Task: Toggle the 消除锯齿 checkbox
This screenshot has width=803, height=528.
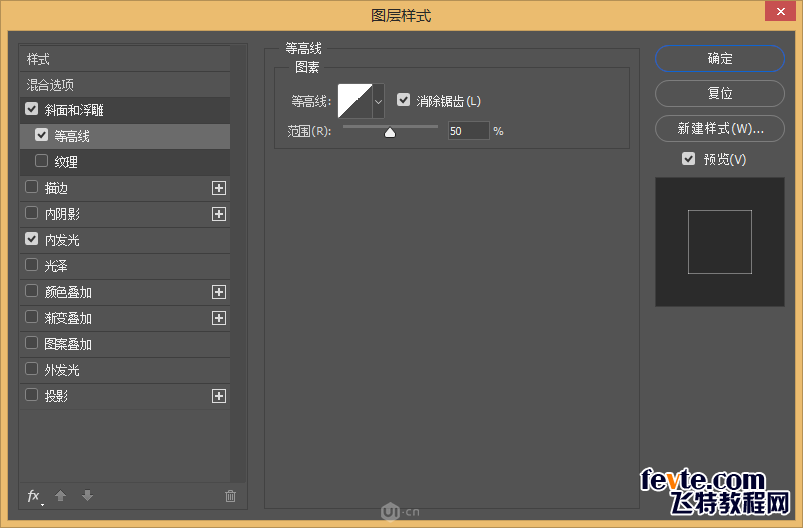Action: point(404,101)
